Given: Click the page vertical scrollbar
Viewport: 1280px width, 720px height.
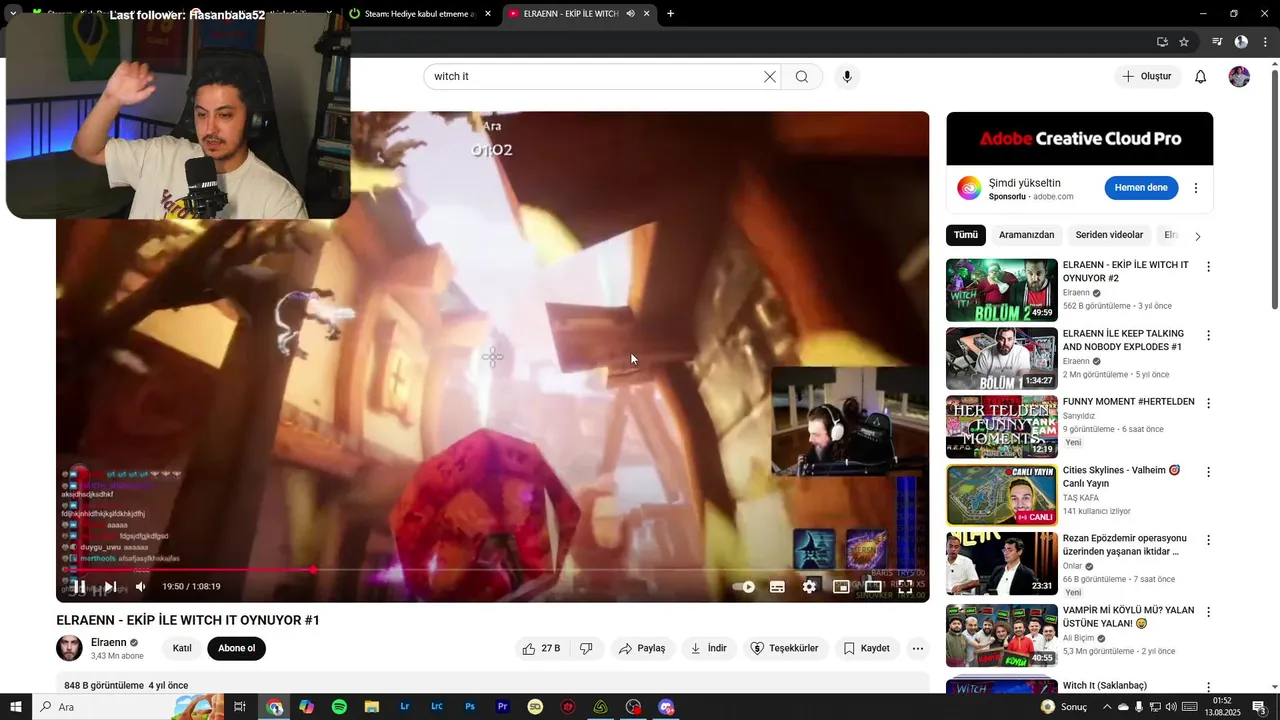Looking at the screenshot, I should pyautogui.click(x=1274, y=190).
